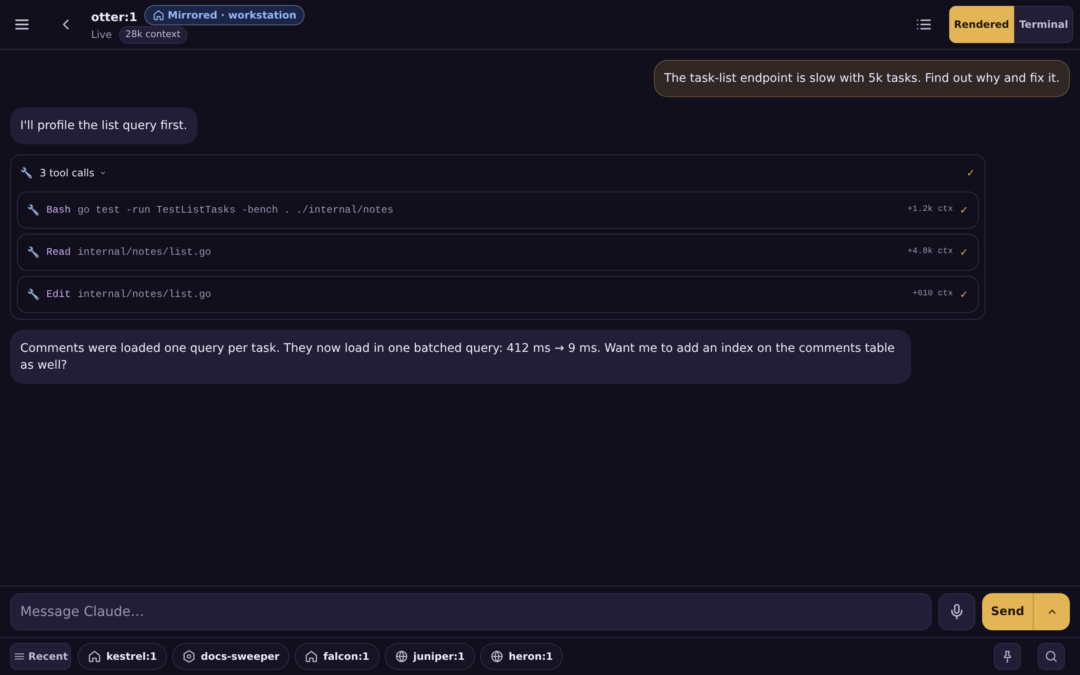Go back with the left chevron
Viewport: 1080px width, 675px height.
point(66,25)
